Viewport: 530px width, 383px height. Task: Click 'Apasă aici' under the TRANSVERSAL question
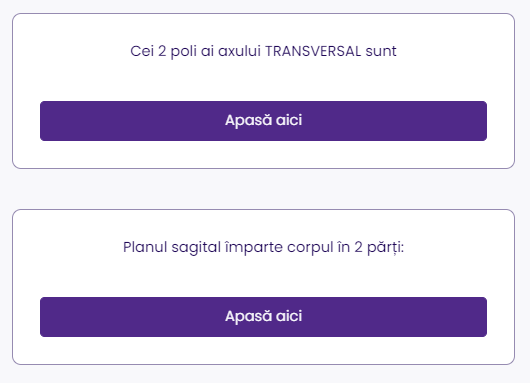[x=263, y=121]
